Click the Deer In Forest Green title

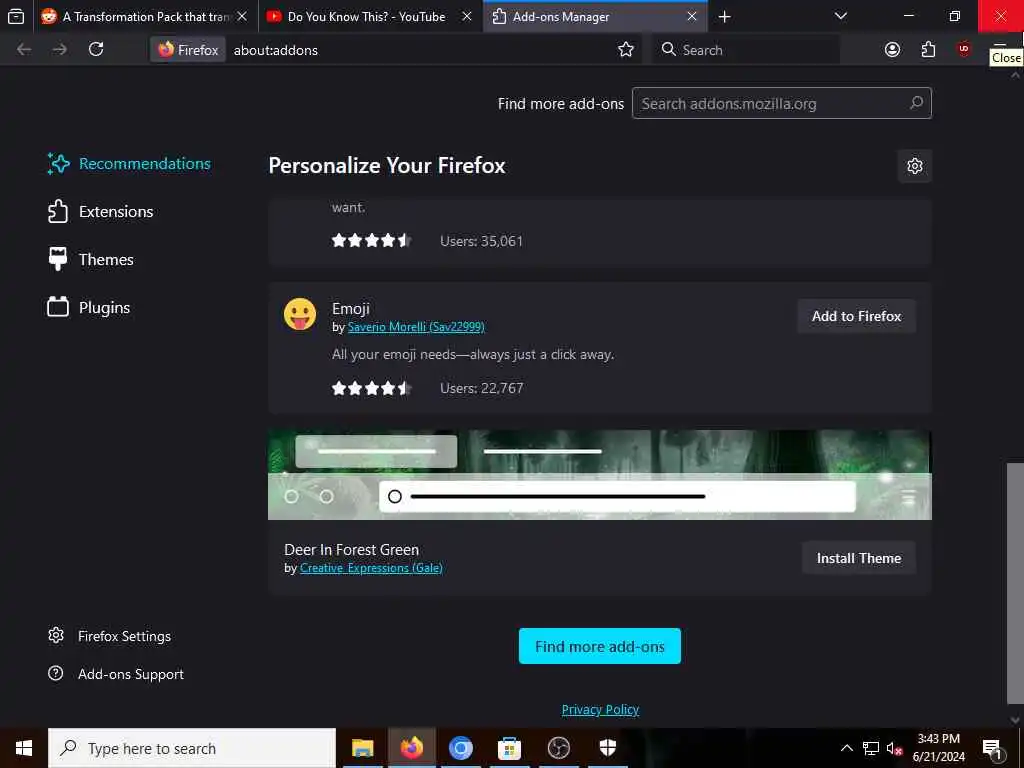point(351,550)
